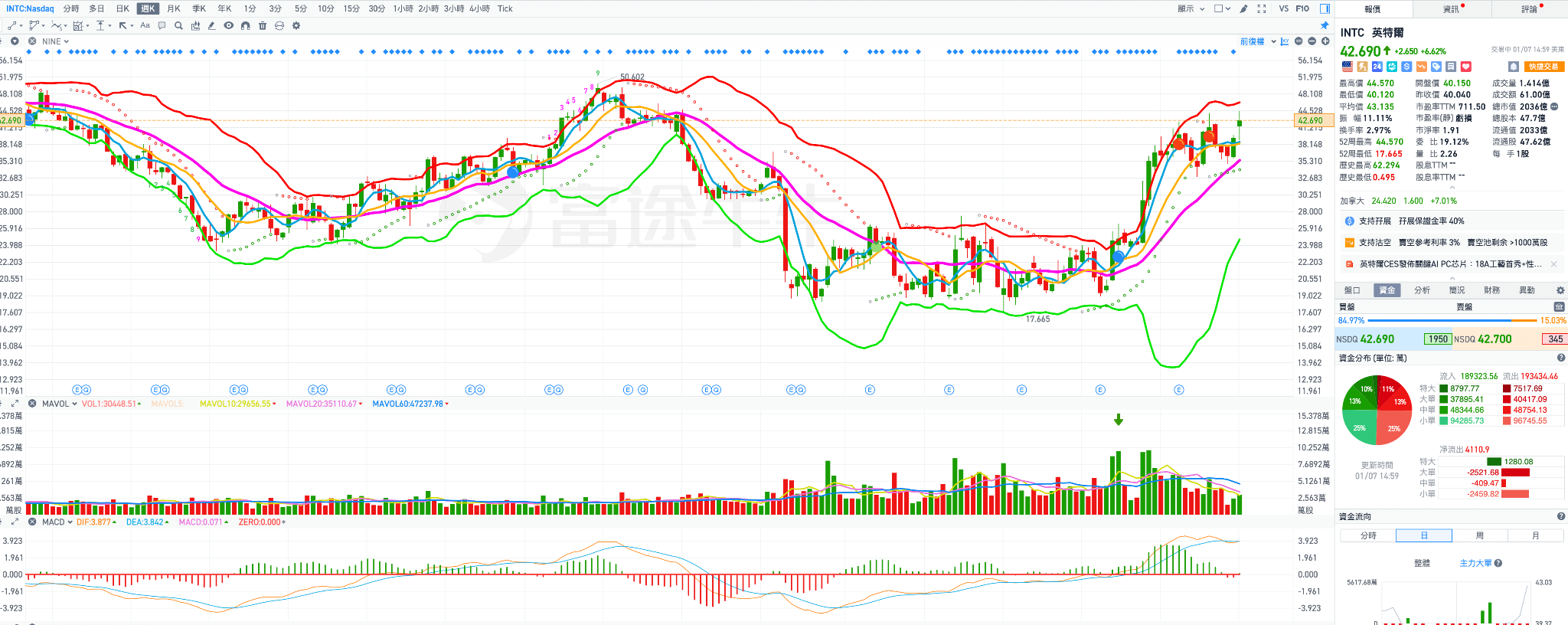The height and width of the screenshot is (625, 1568).
Task: Open the chart statistics tool
Action: pyautogui.click(x=195, y=25)
